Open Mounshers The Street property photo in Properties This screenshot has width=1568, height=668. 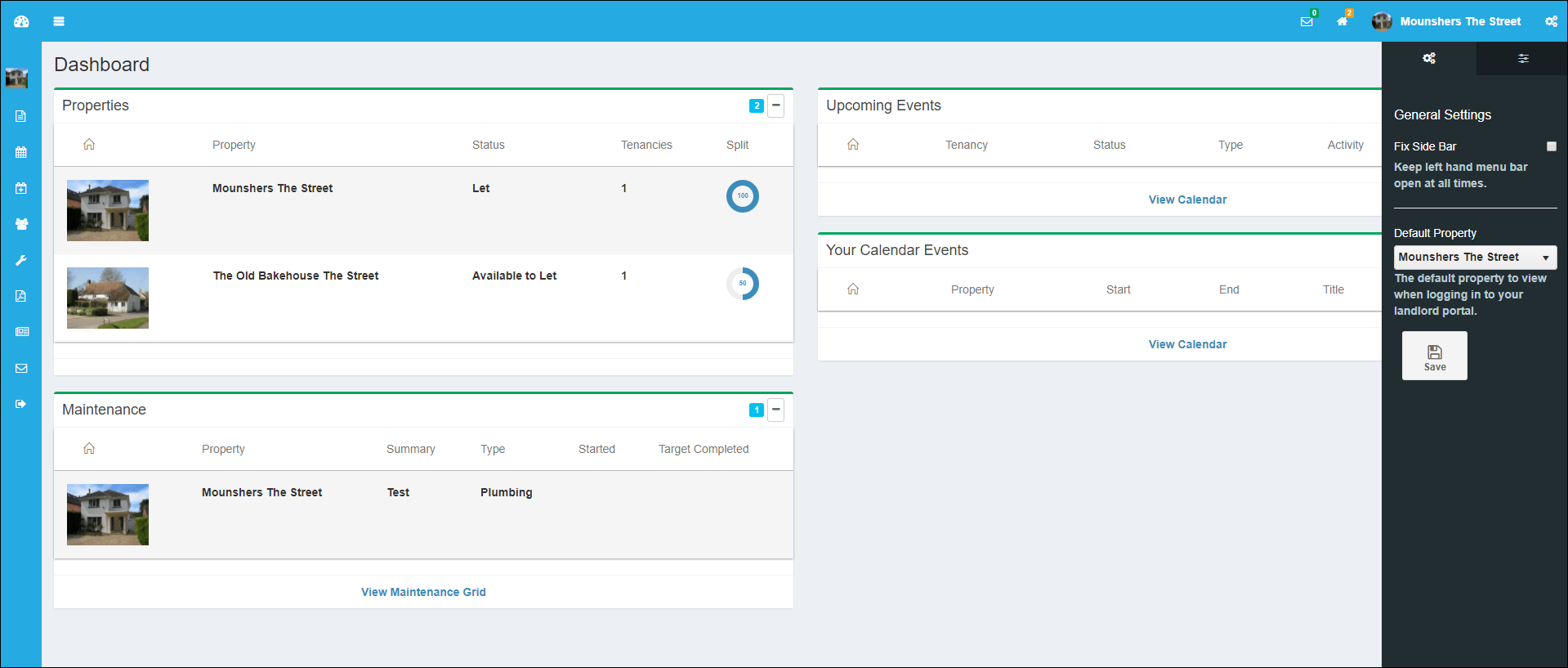click(108, 210)
